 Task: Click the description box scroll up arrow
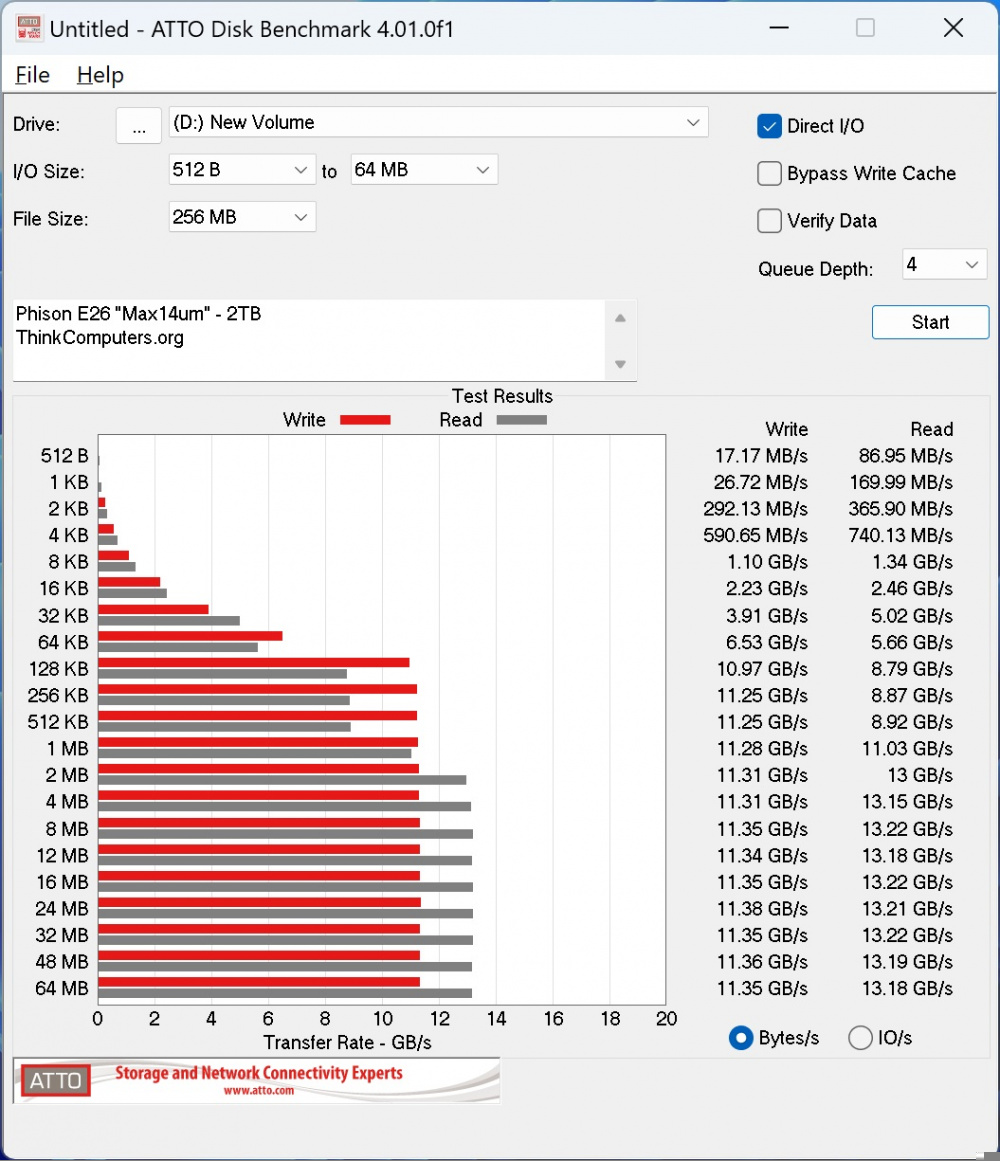pos(620,318)
